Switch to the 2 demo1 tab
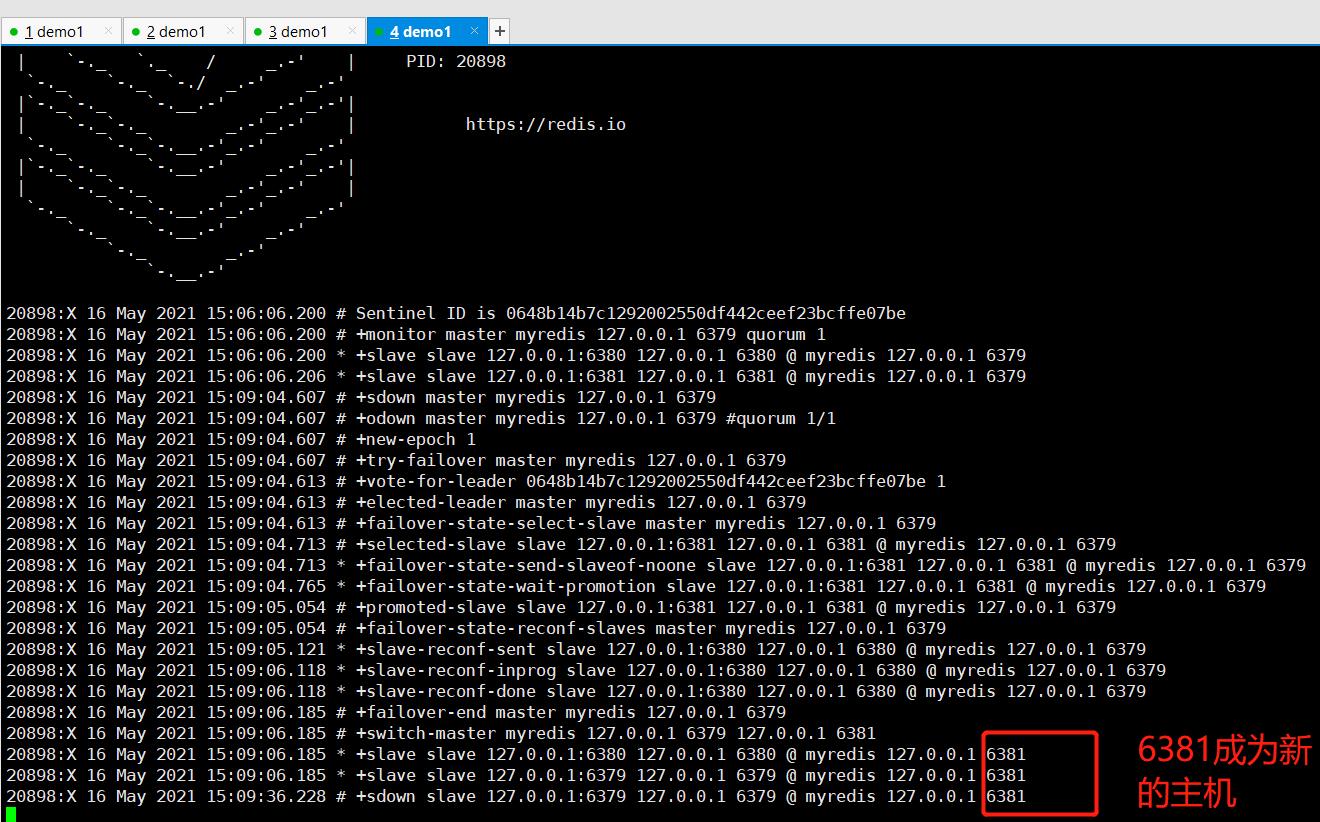This screenshot has height=822, width=1320. click(183, 31)
